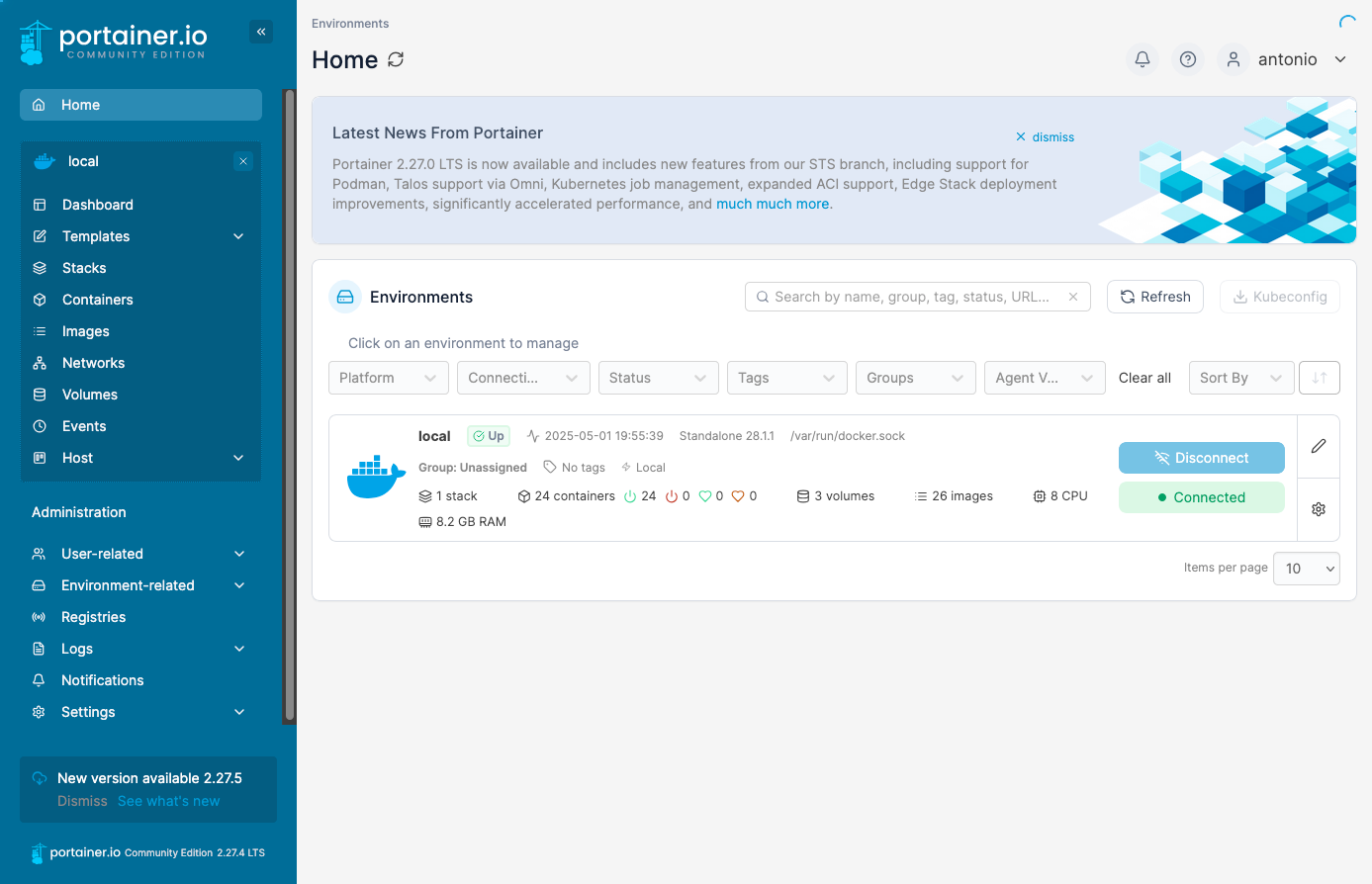
Task: Expand the User-related section chevron
Action: 239,554
